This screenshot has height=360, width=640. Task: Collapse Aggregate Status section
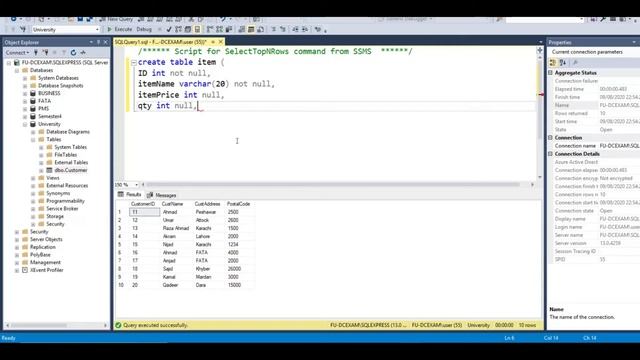550,73
